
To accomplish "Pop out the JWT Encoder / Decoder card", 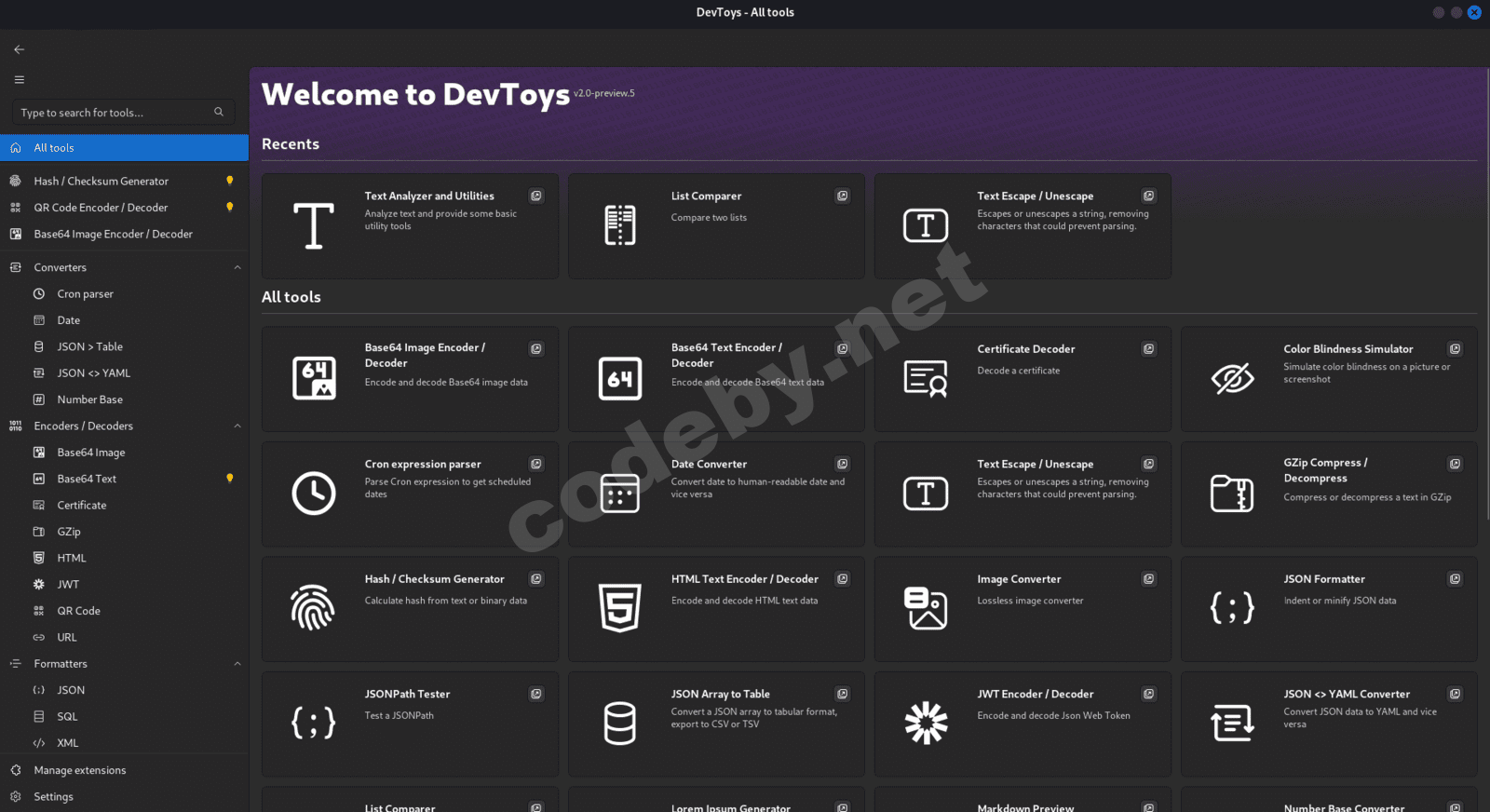I will (x=1149, y=694).
